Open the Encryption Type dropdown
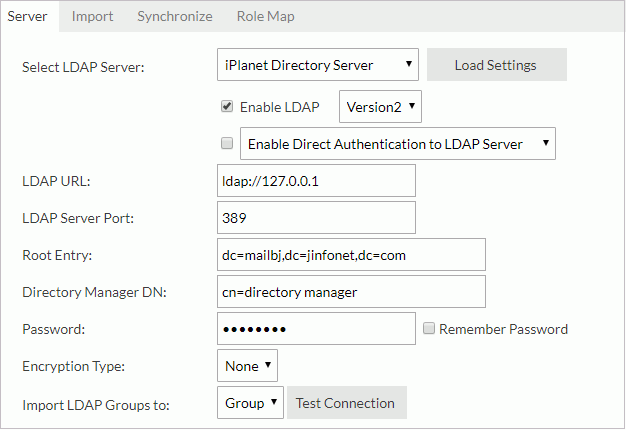The width and height of the screenshot is (626, 430). pos(247,366)
